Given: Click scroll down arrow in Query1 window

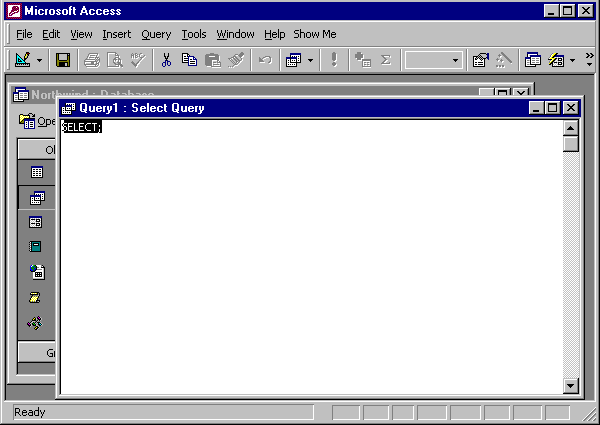Looking at the screenshot, I should [x=571, y=386].
